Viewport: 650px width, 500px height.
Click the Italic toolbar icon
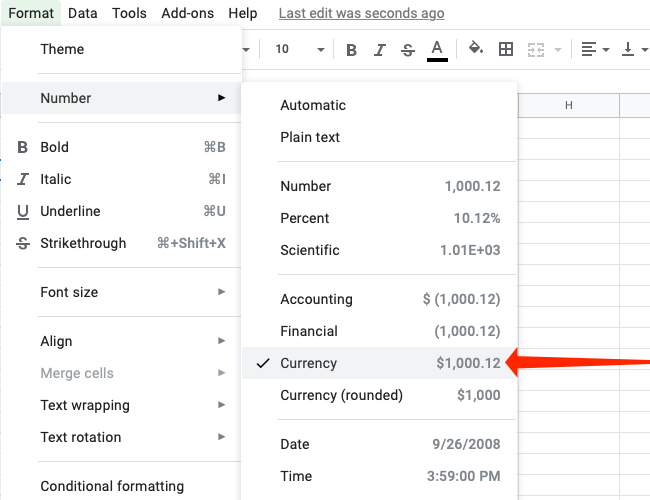[380, 49]
